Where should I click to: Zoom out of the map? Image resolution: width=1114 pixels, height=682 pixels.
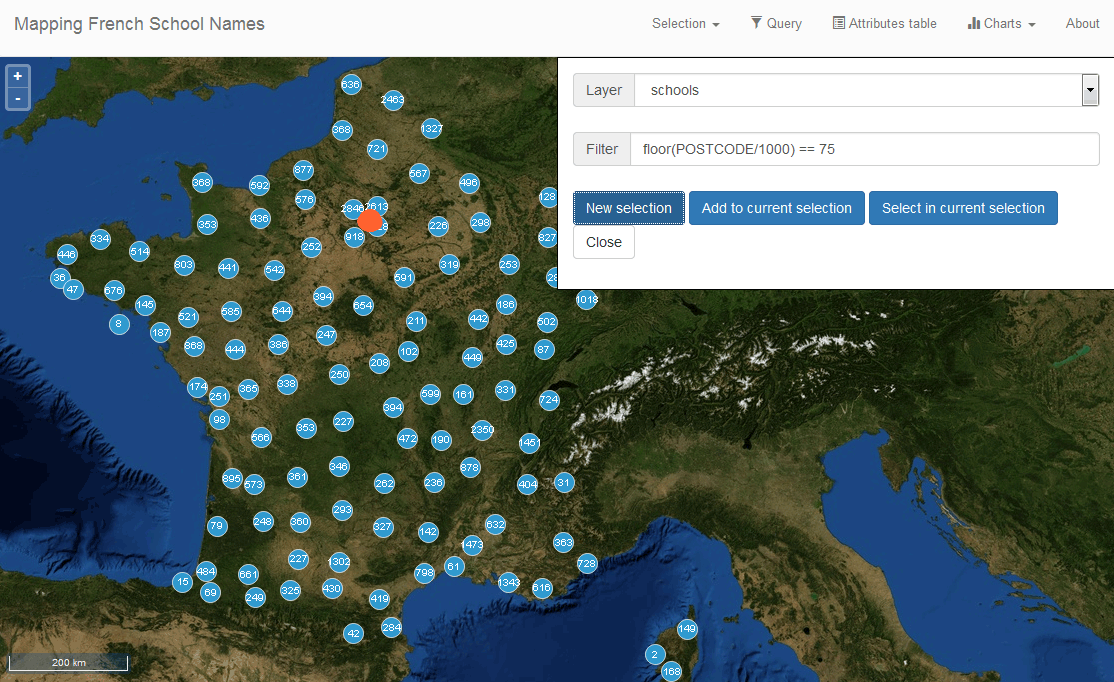pos(18,98)
